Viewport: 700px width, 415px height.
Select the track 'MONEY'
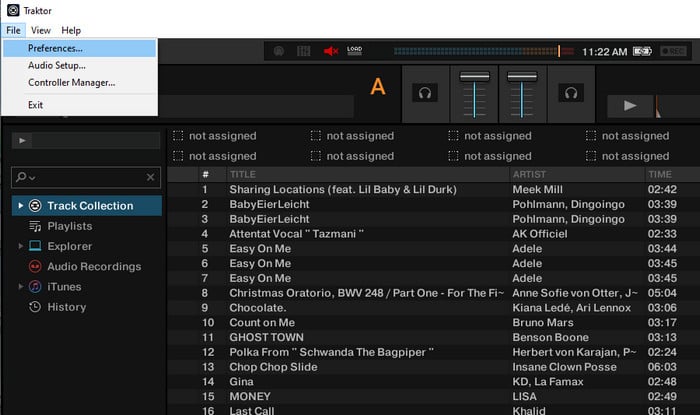[250, 396]
